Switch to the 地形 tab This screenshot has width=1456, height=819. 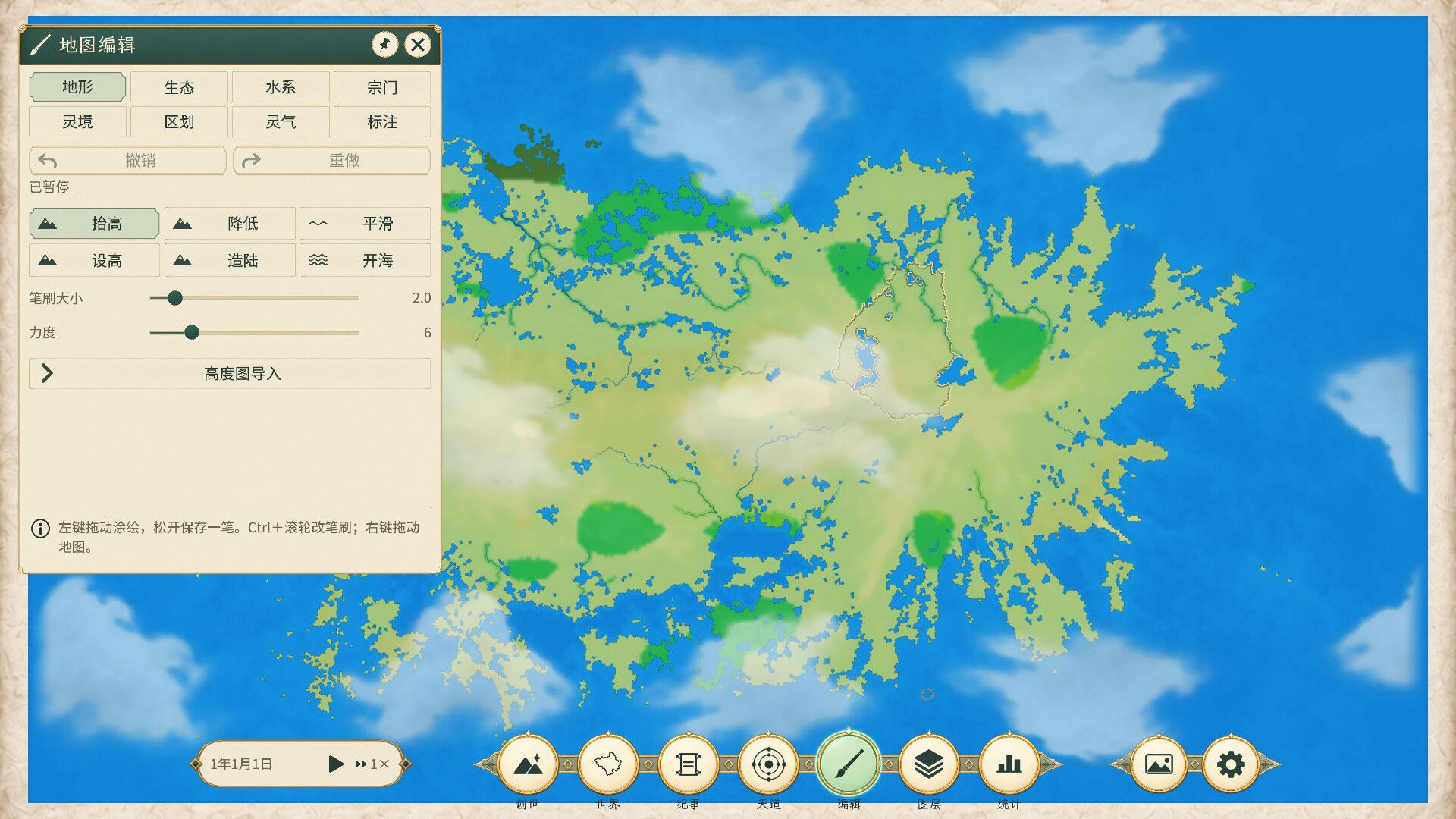(x=77, y=87)
